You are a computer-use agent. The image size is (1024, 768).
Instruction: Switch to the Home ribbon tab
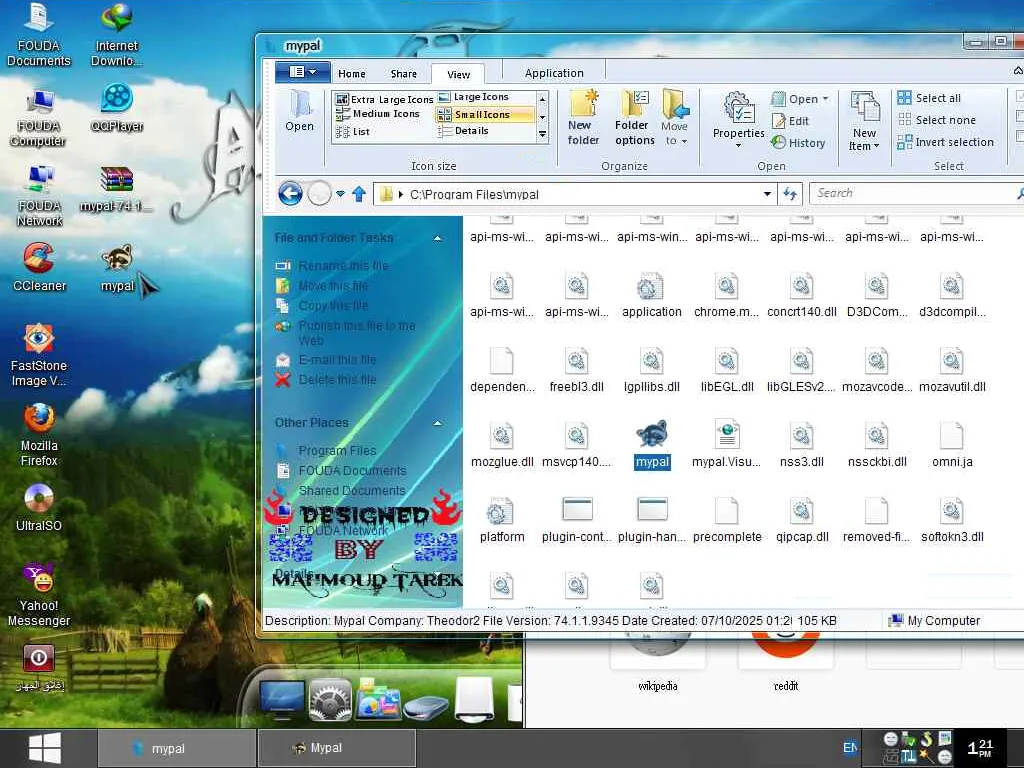351,73
